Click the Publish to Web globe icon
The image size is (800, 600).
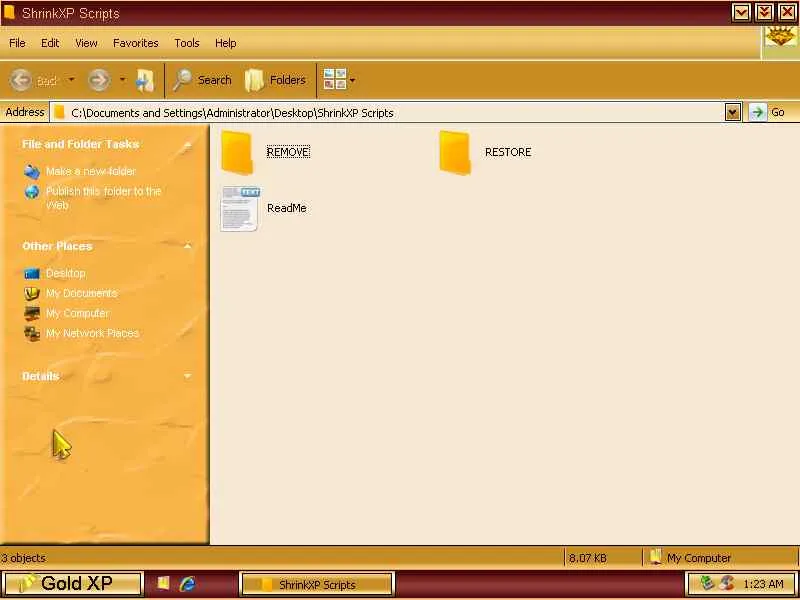[32, 192]
